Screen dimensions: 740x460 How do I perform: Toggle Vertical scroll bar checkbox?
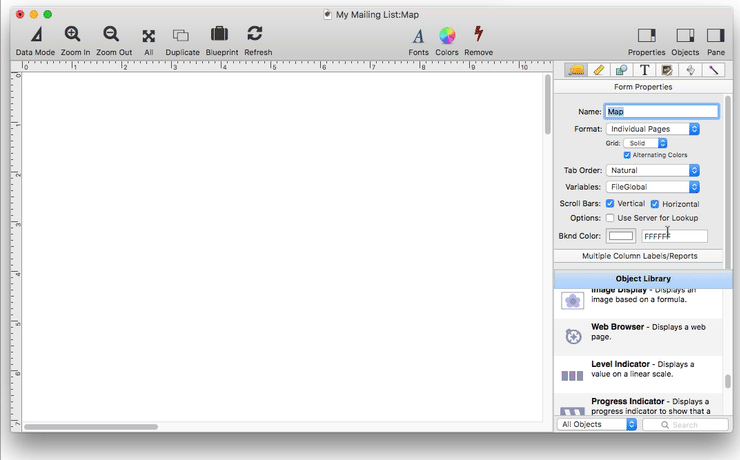point(610,203)
